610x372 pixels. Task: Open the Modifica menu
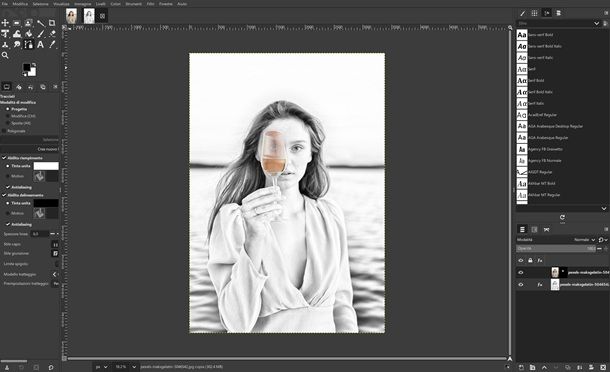20,4
